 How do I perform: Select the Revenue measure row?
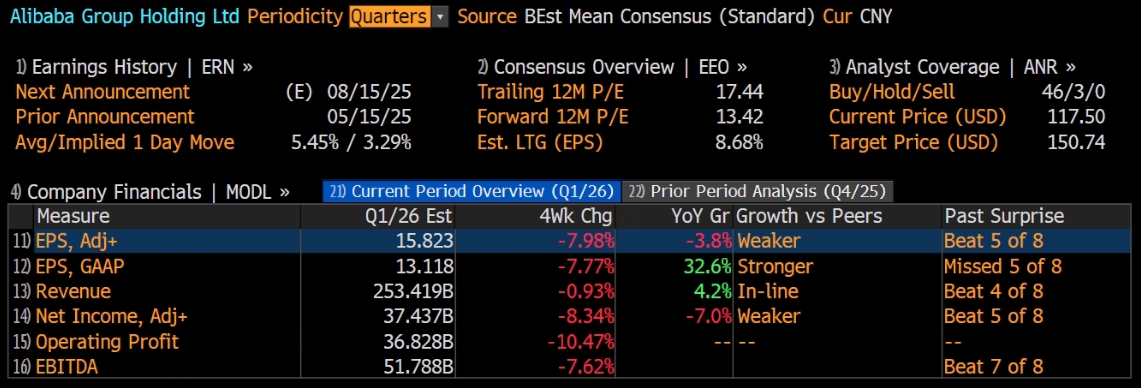coord(570,291)
